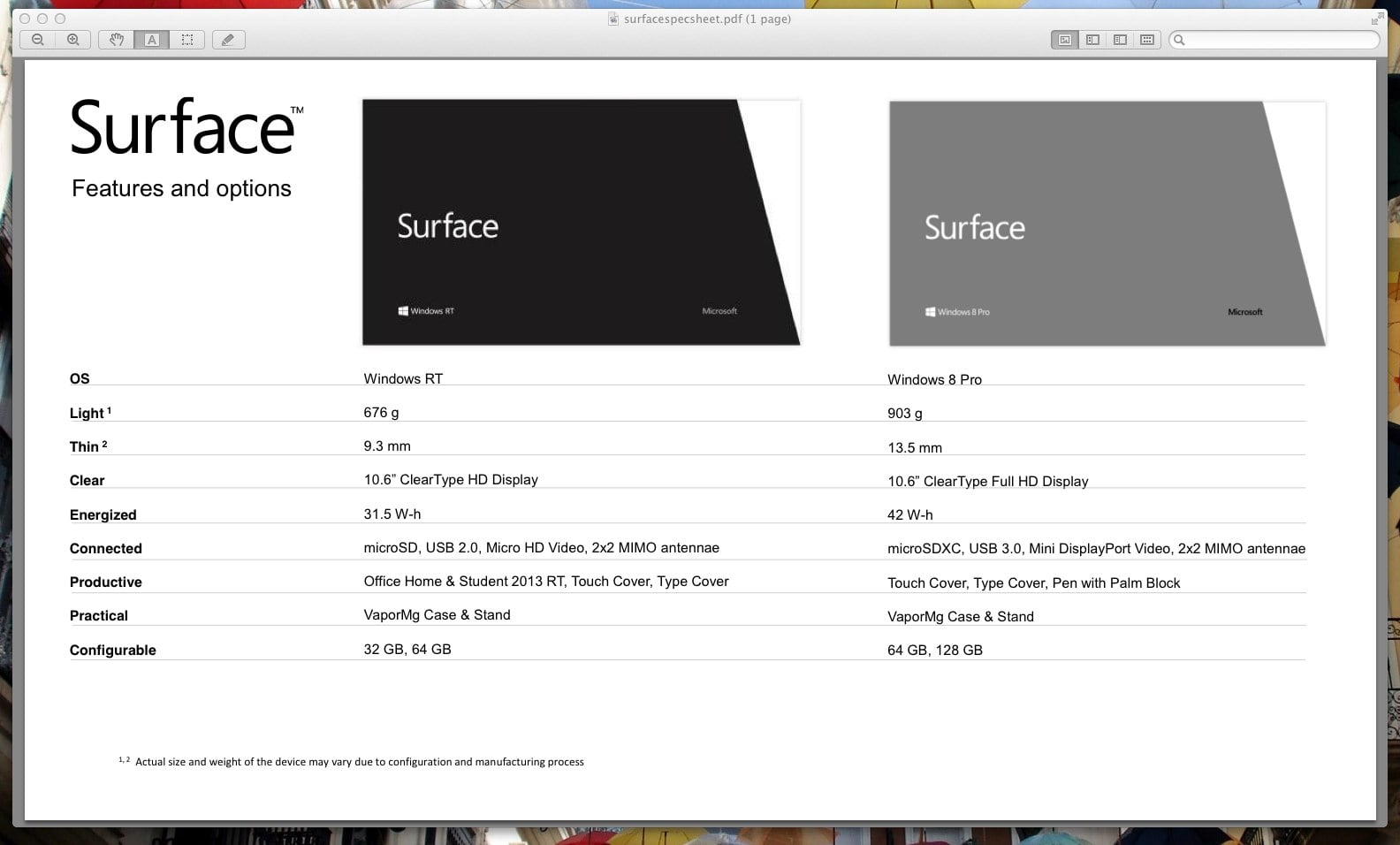
Task: Click the '903 g' weight value
Action: [905, 413]
